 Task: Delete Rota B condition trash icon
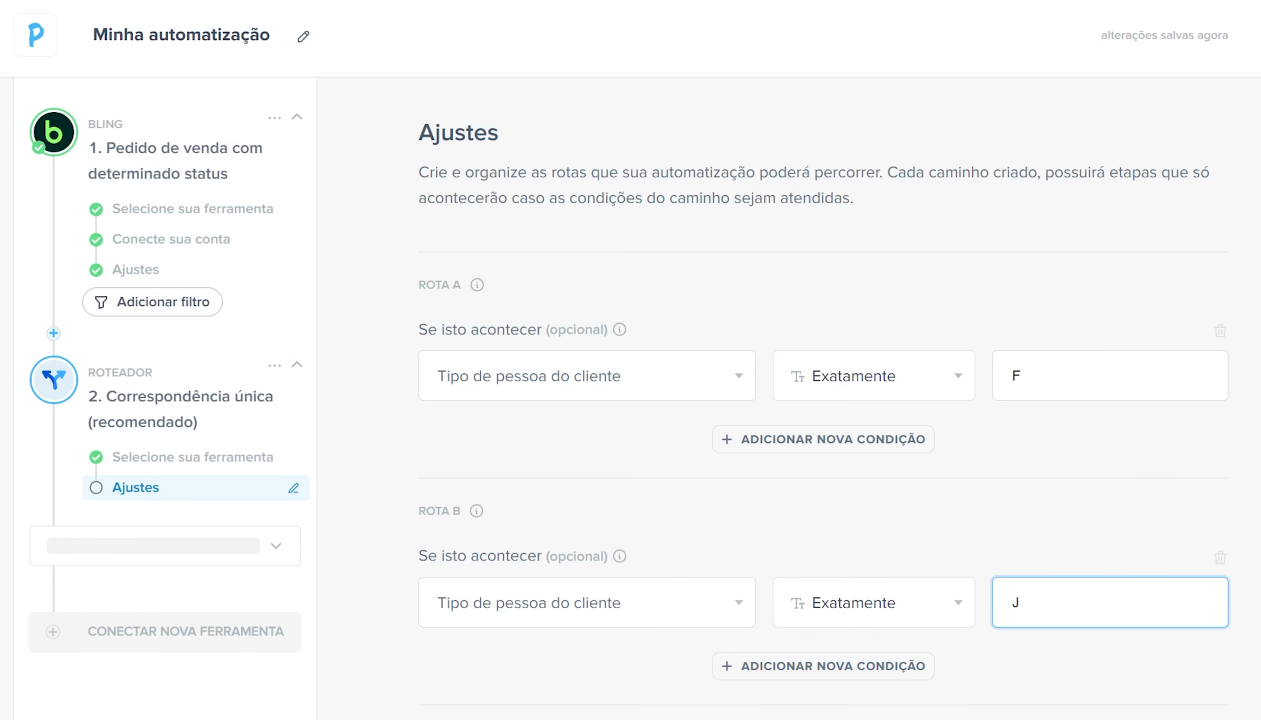click(x=1220, y=557)
